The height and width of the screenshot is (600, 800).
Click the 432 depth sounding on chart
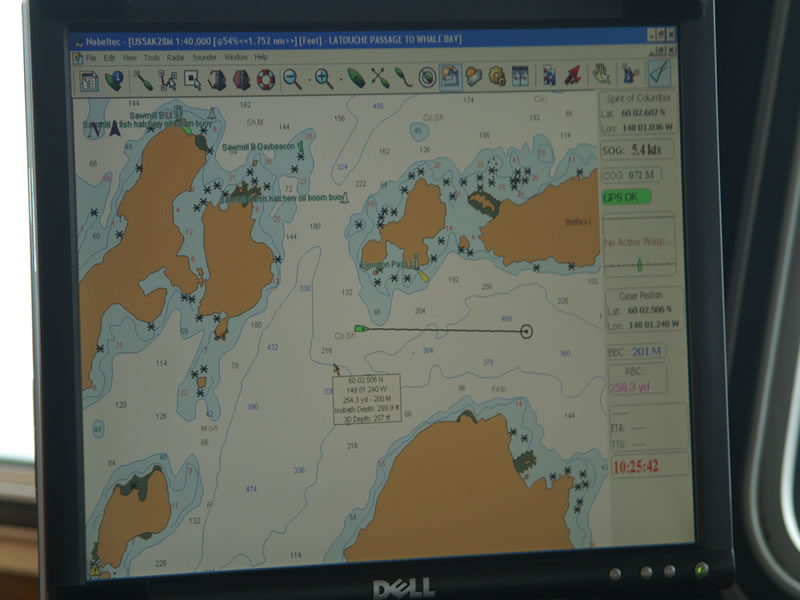tap(272, 347)
